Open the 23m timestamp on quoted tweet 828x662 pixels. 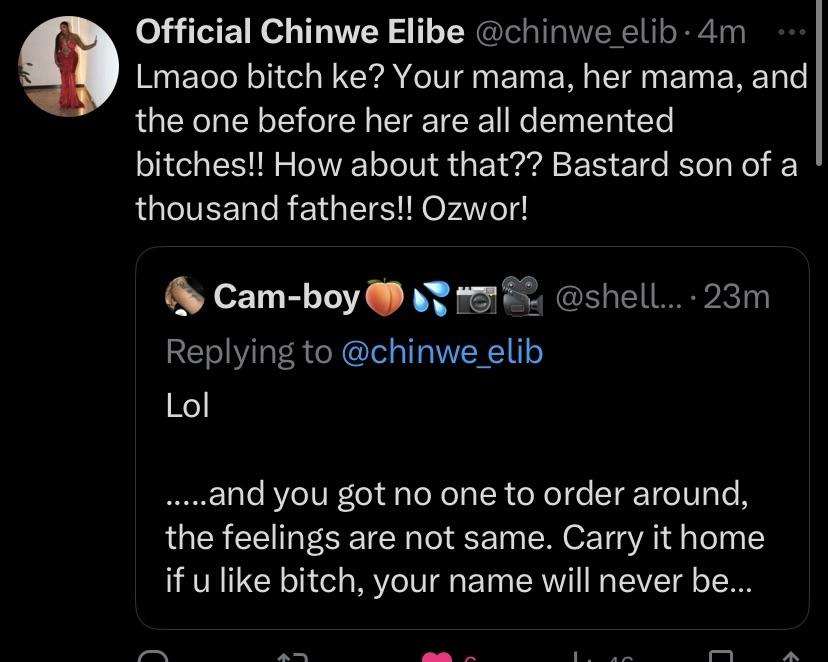tap(736, 297)
